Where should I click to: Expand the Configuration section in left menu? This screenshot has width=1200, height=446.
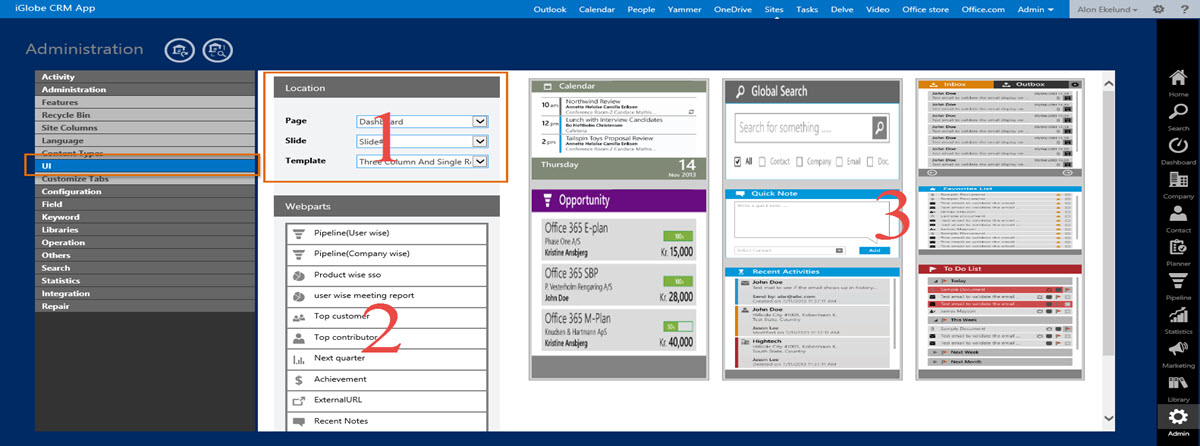[145, 191]
